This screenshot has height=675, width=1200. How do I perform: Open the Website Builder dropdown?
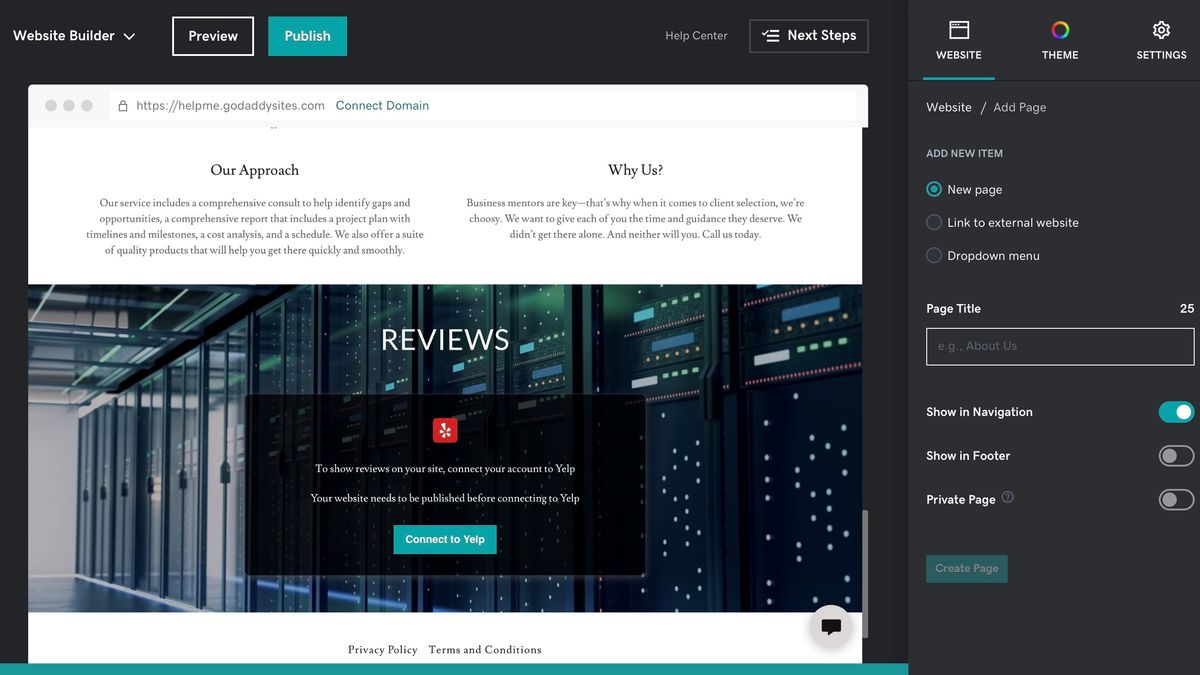(x=74, y=35)
